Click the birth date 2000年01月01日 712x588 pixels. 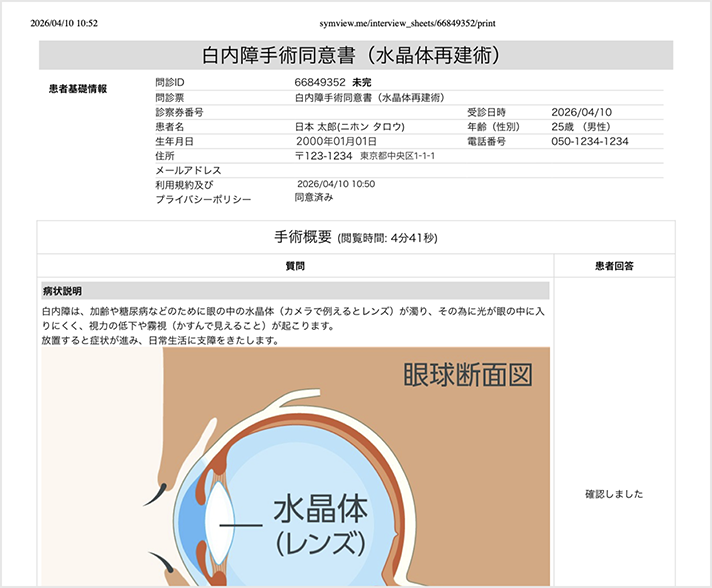335,142
